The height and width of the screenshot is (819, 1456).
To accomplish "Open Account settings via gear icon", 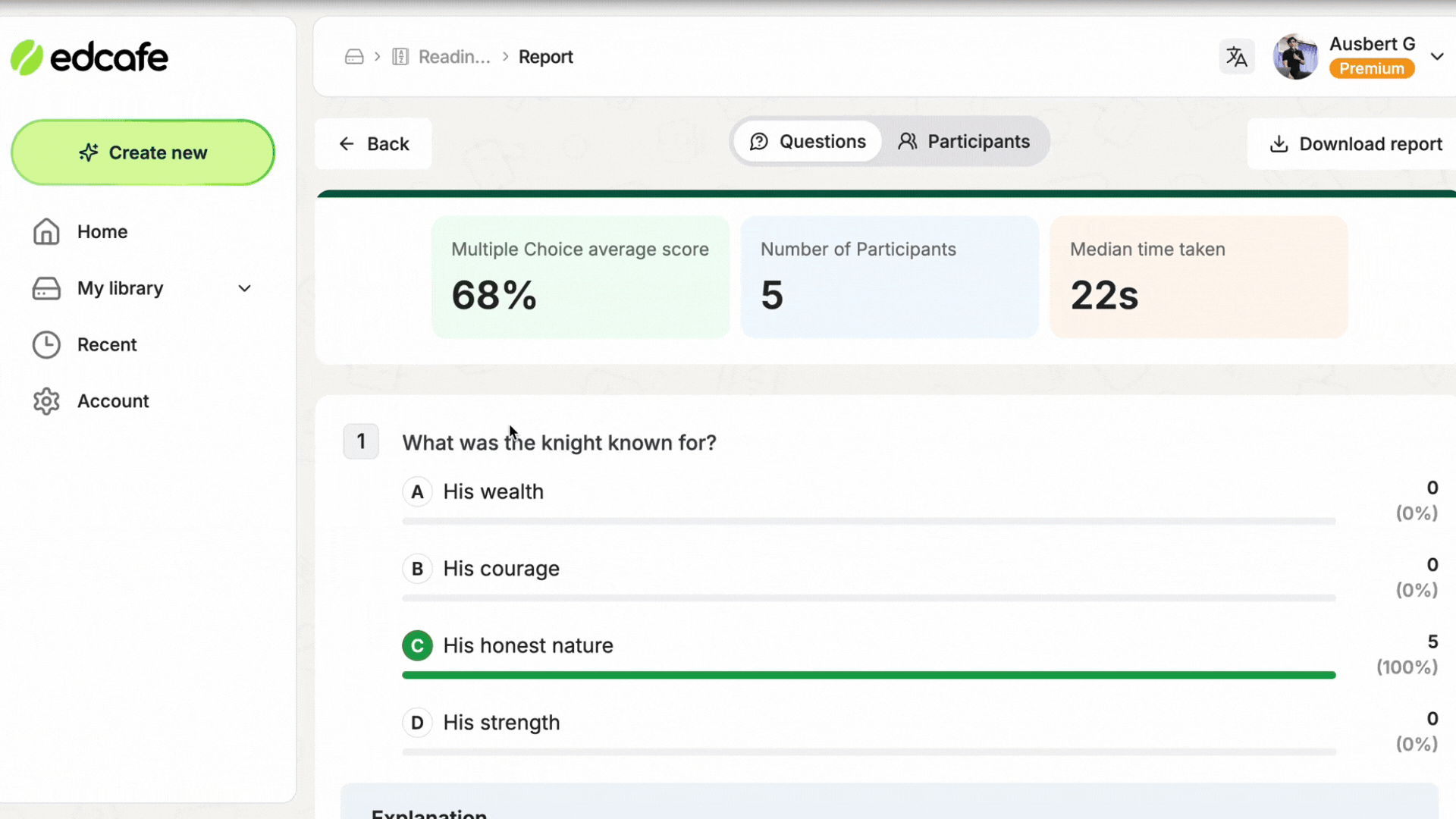I will tap(46, 401).
